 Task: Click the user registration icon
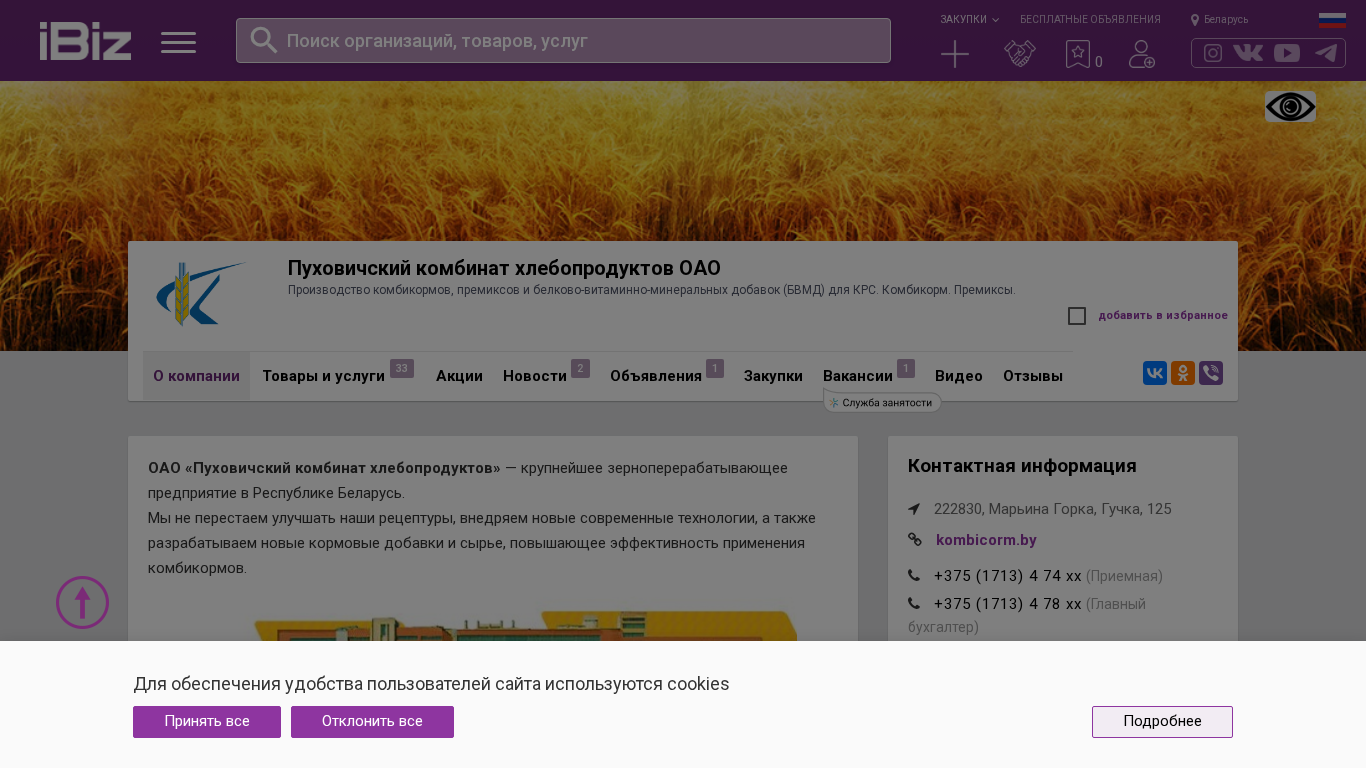[x=1142, y=54]
